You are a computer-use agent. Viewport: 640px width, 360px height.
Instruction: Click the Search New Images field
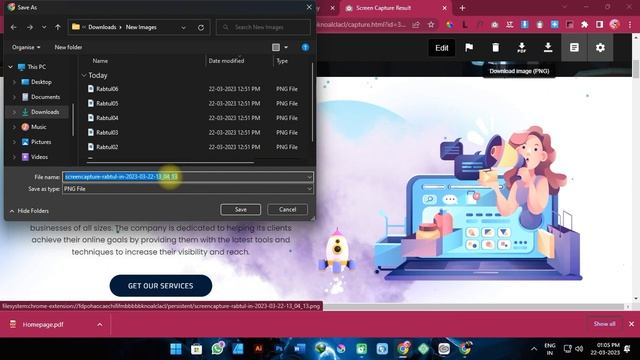(x=263, y=27)
